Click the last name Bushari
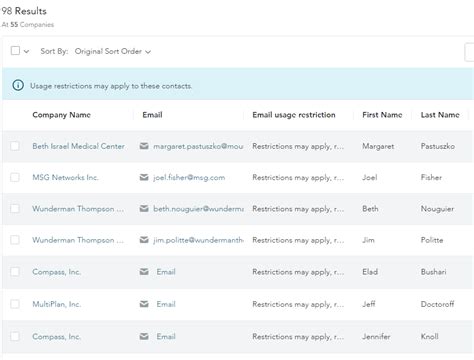This screenshot has height=360, width=474. (433, 272)
